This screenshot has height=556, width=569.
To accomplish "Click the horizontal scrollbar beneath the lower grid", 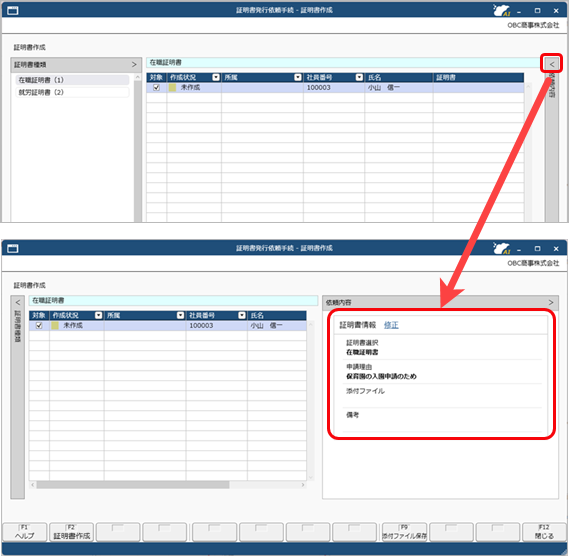I will [x=168, y=485].
